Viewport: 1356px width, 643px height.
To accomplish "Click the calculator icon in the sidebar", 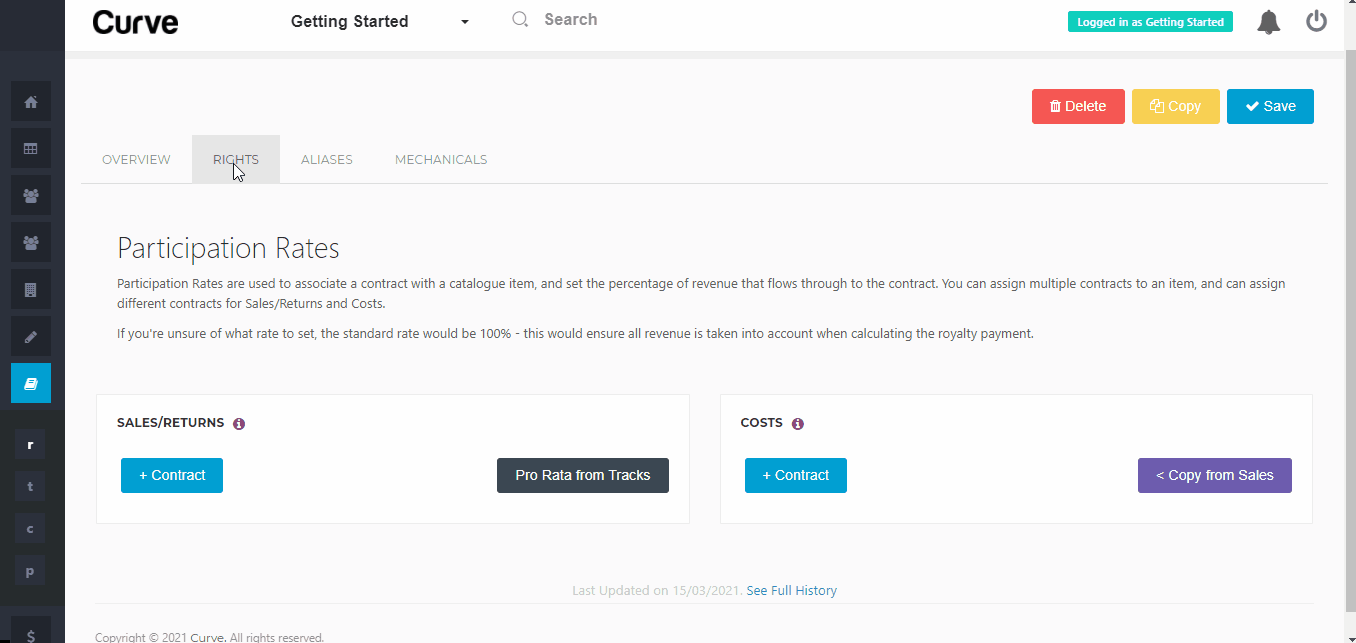I will pyautogui.click(x=30, y=289).
